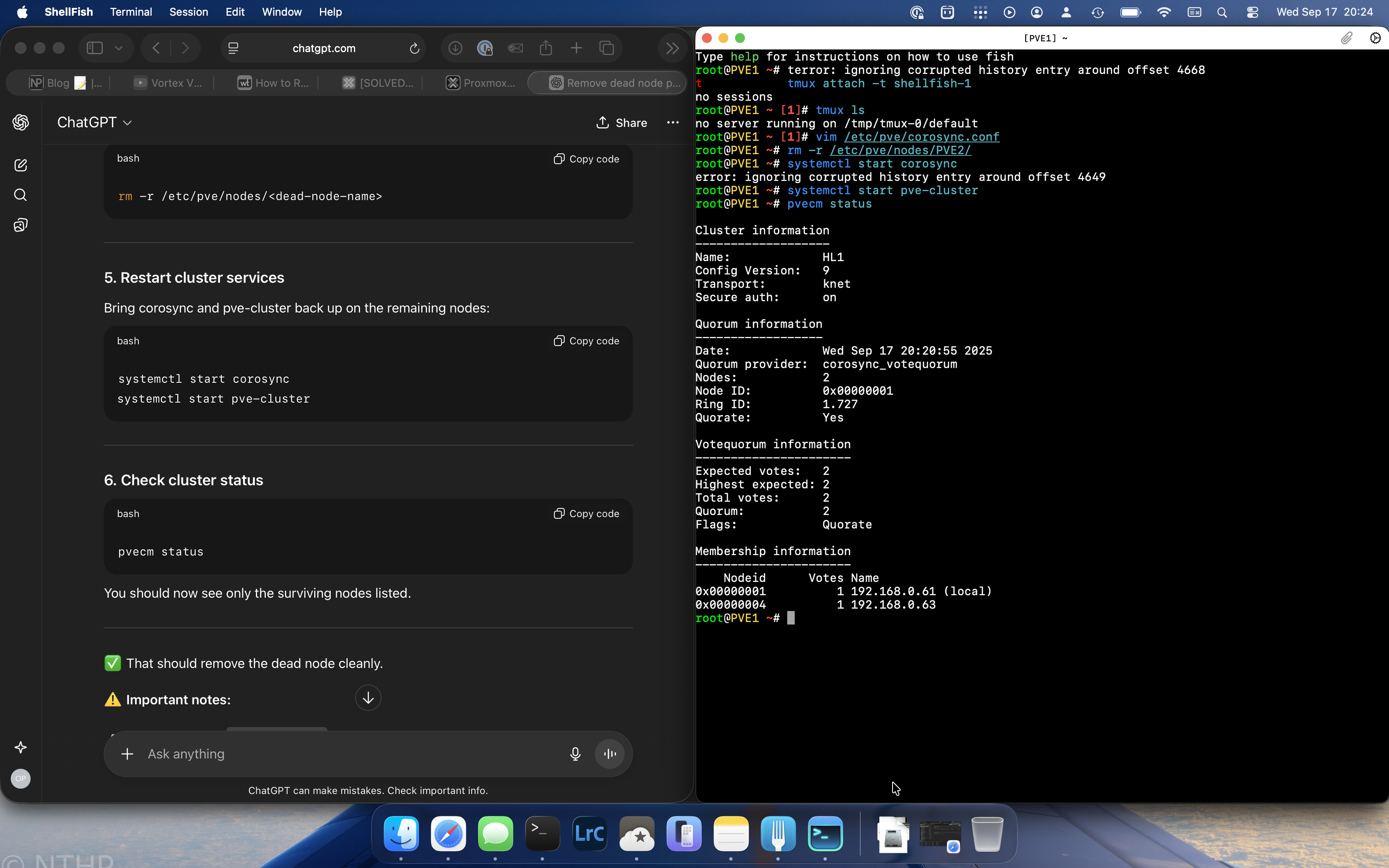Image resolution: width=1389 pixels, height=868 pixels.
Task: Toggle the Safari sidebar
Action: [95, 48]
